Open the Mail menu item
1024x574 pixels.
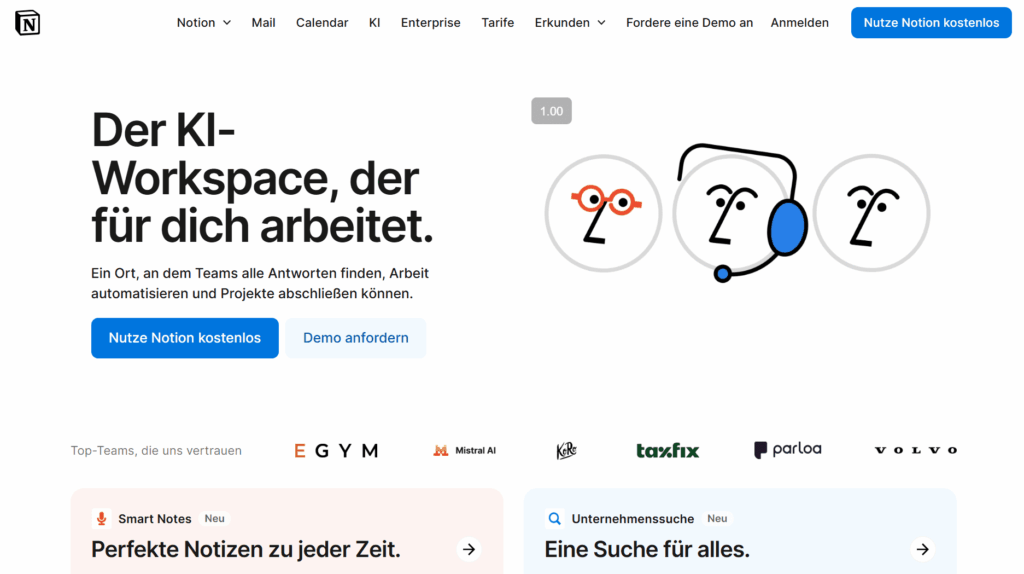[263, 23]
